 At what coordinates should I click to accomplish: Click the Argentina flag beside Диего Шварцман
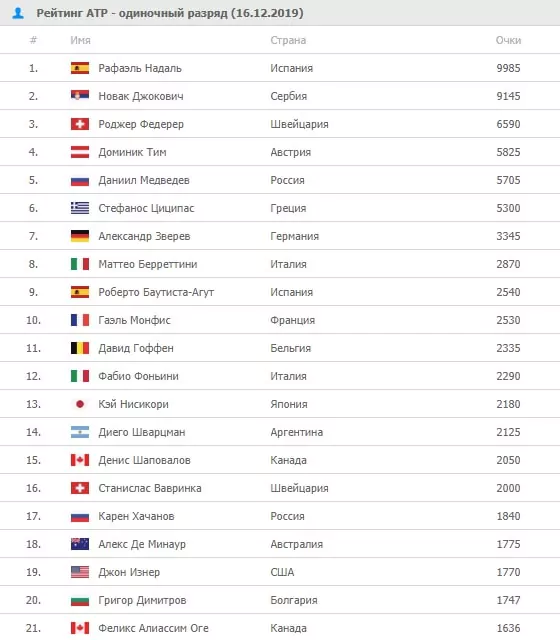(80, 432)
